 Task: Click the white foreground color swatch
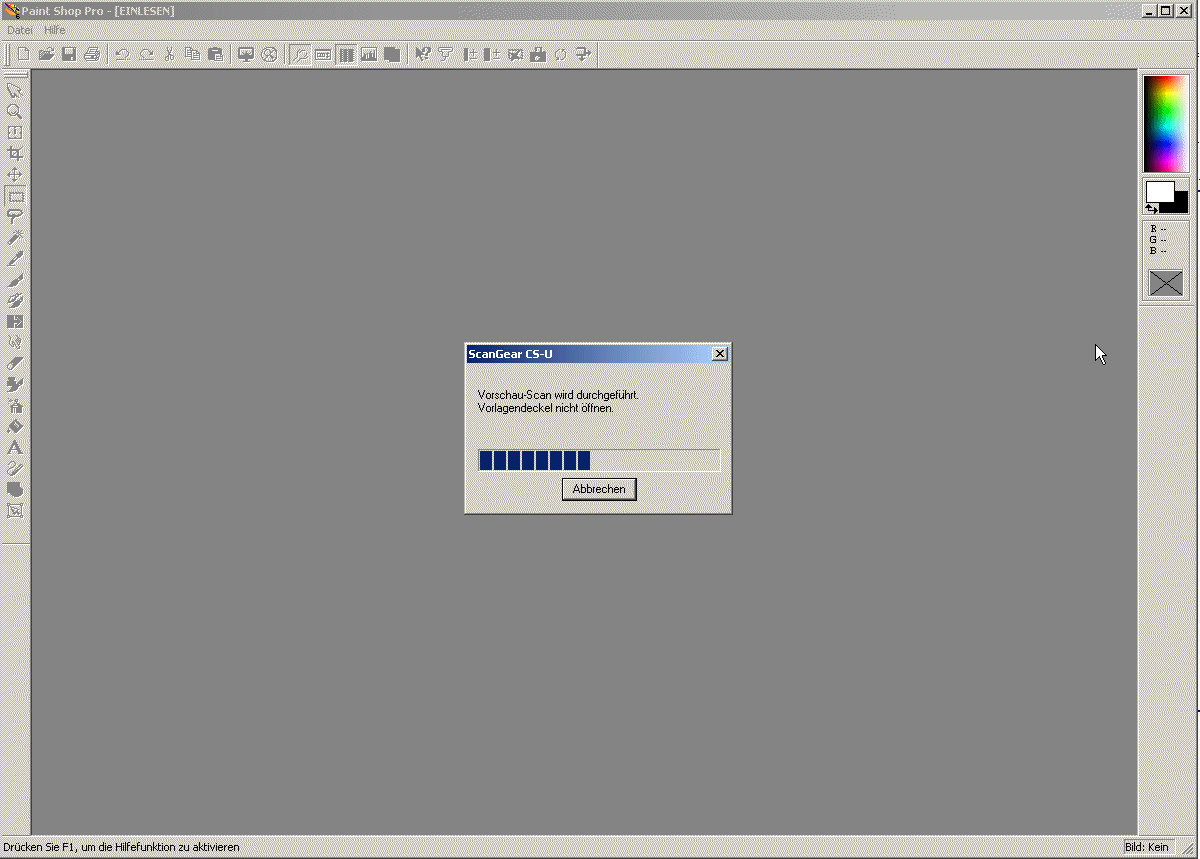[x=1160, y=191]
